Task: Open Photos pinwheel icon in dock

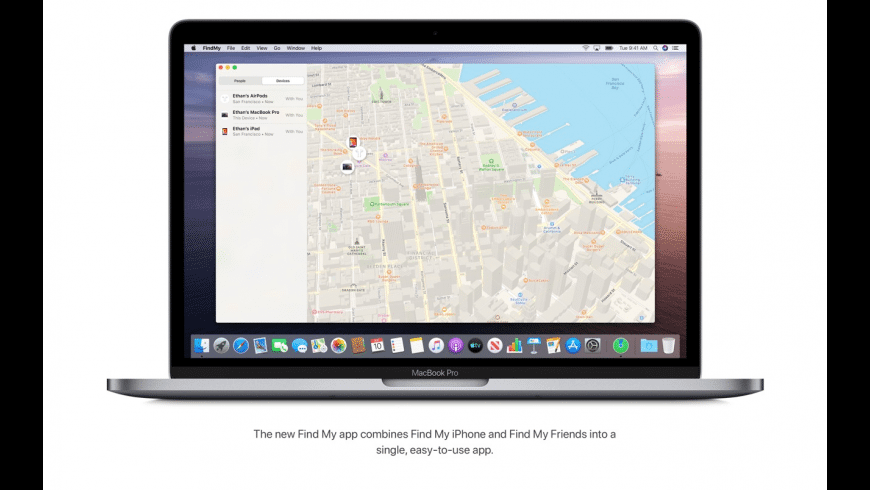Action: [x=338, y=346]
